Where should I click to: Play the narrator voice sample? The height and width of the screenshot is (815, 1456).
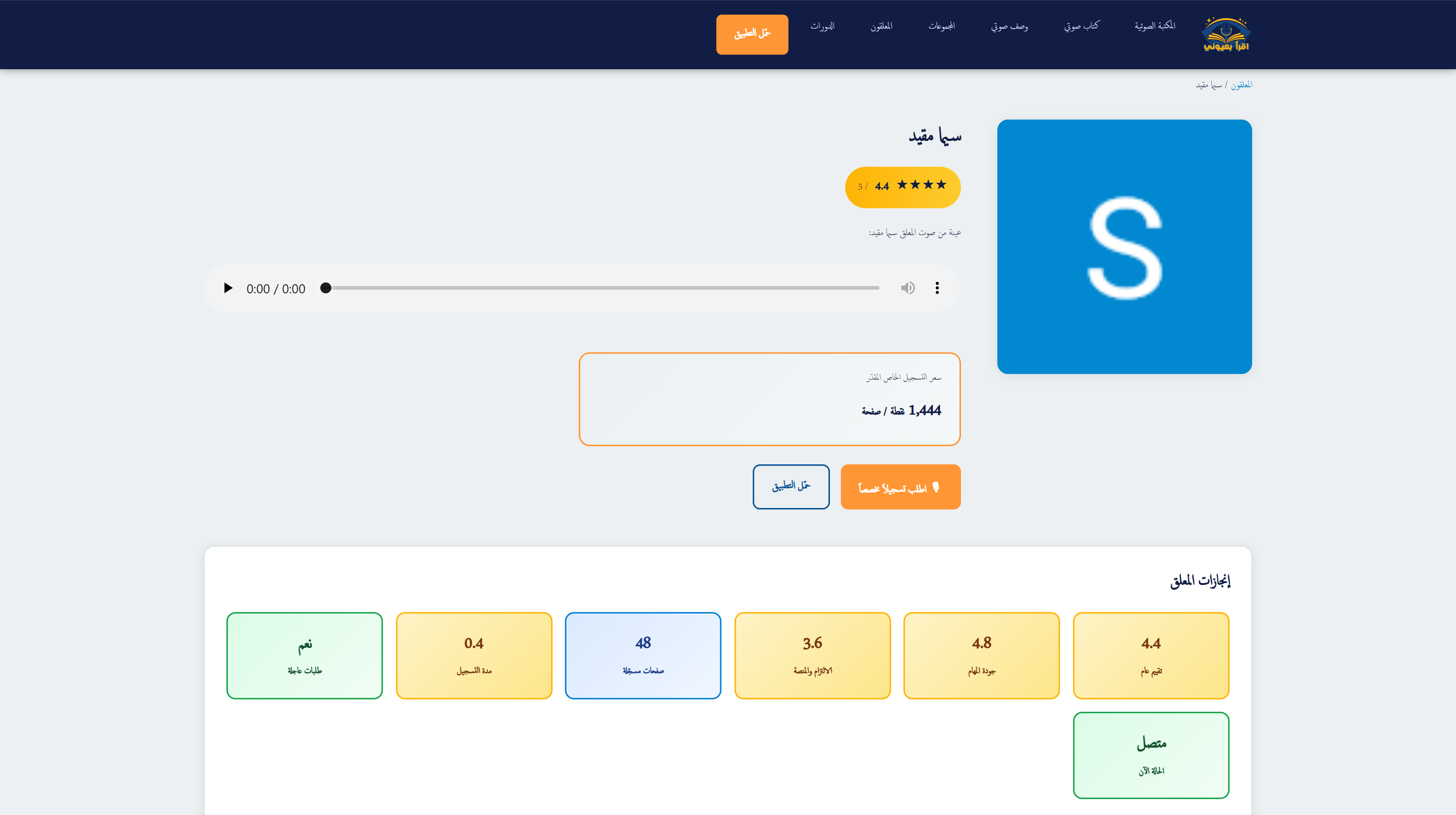coord(228,288)
